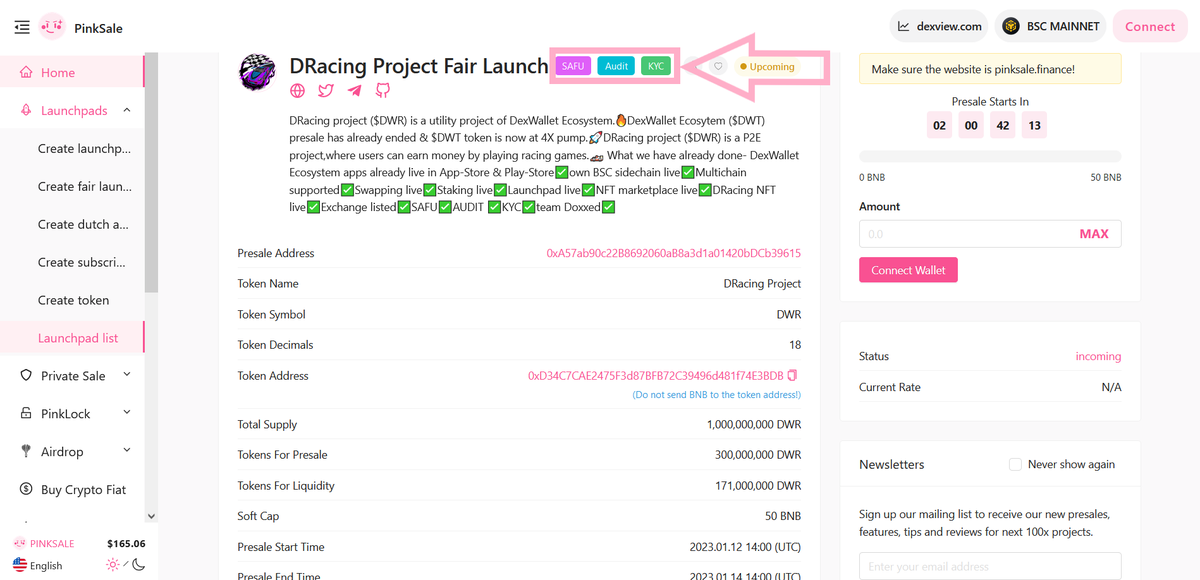The width and height of the screenshot is (1200, 580).
Task: Click the dexview chart icon
Action: pyautogui.click(x=904, y=26)
